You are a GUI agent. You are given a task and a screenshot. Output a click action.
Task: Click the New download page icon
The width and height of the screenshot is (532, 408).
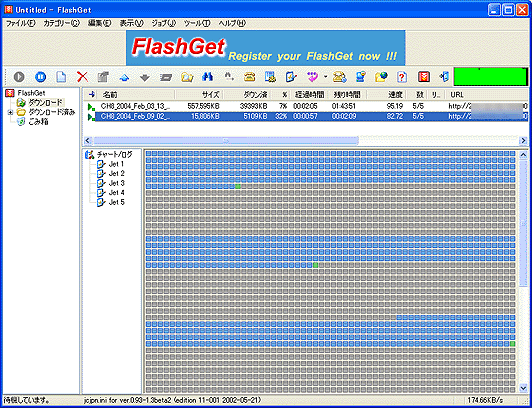61,77
